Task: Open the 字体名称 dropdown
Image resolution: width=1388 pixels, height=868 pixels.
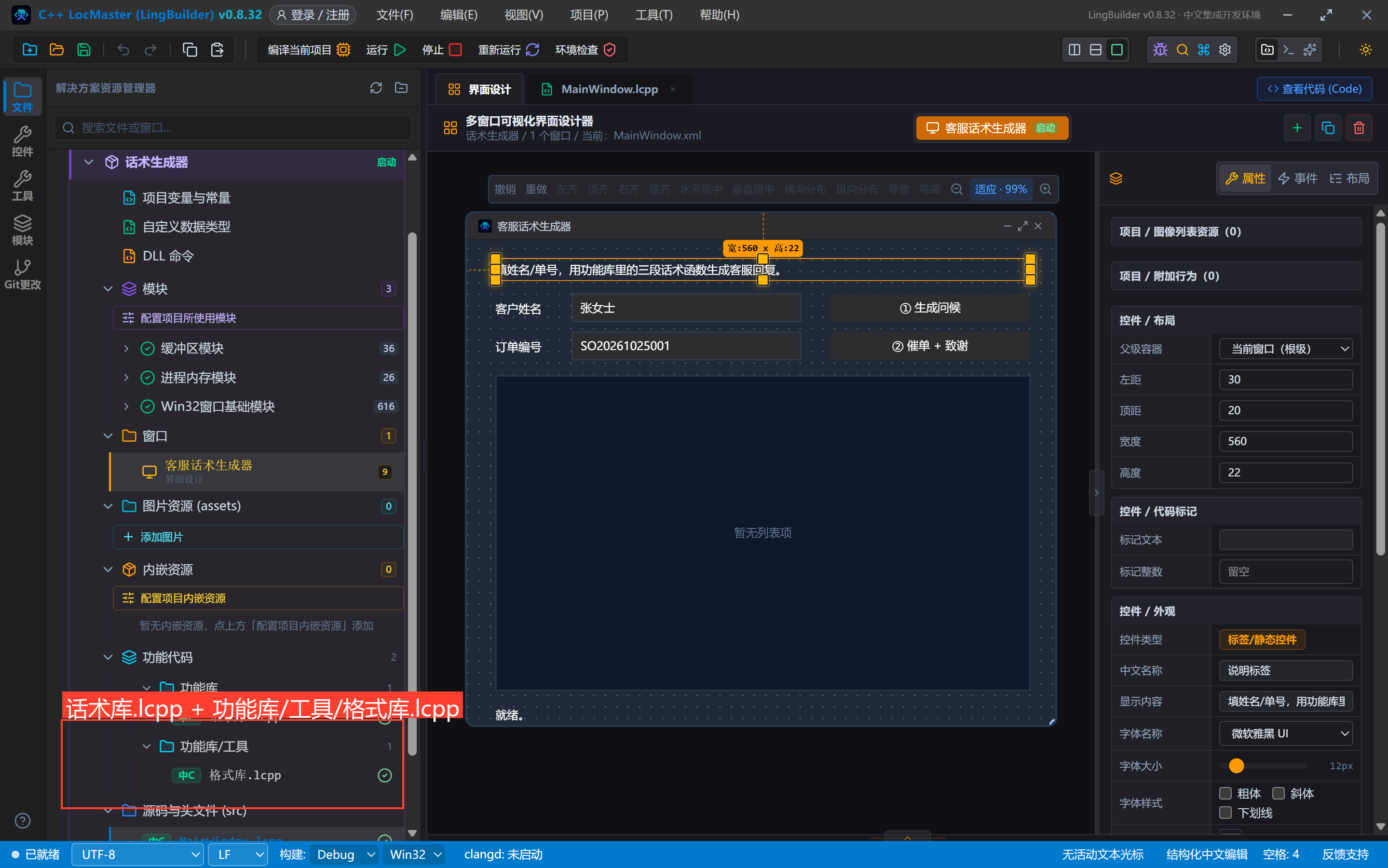Action: tap(1286, 733)
